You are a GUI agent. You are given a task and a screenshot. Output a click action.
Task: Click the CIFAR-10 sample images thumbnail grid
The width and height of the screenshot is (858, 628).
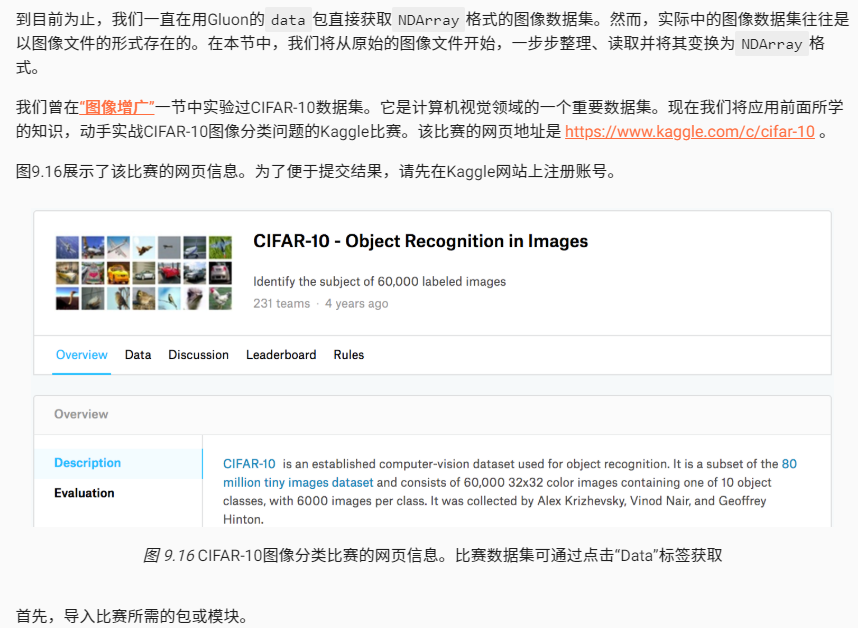click(x=143, y=272)
